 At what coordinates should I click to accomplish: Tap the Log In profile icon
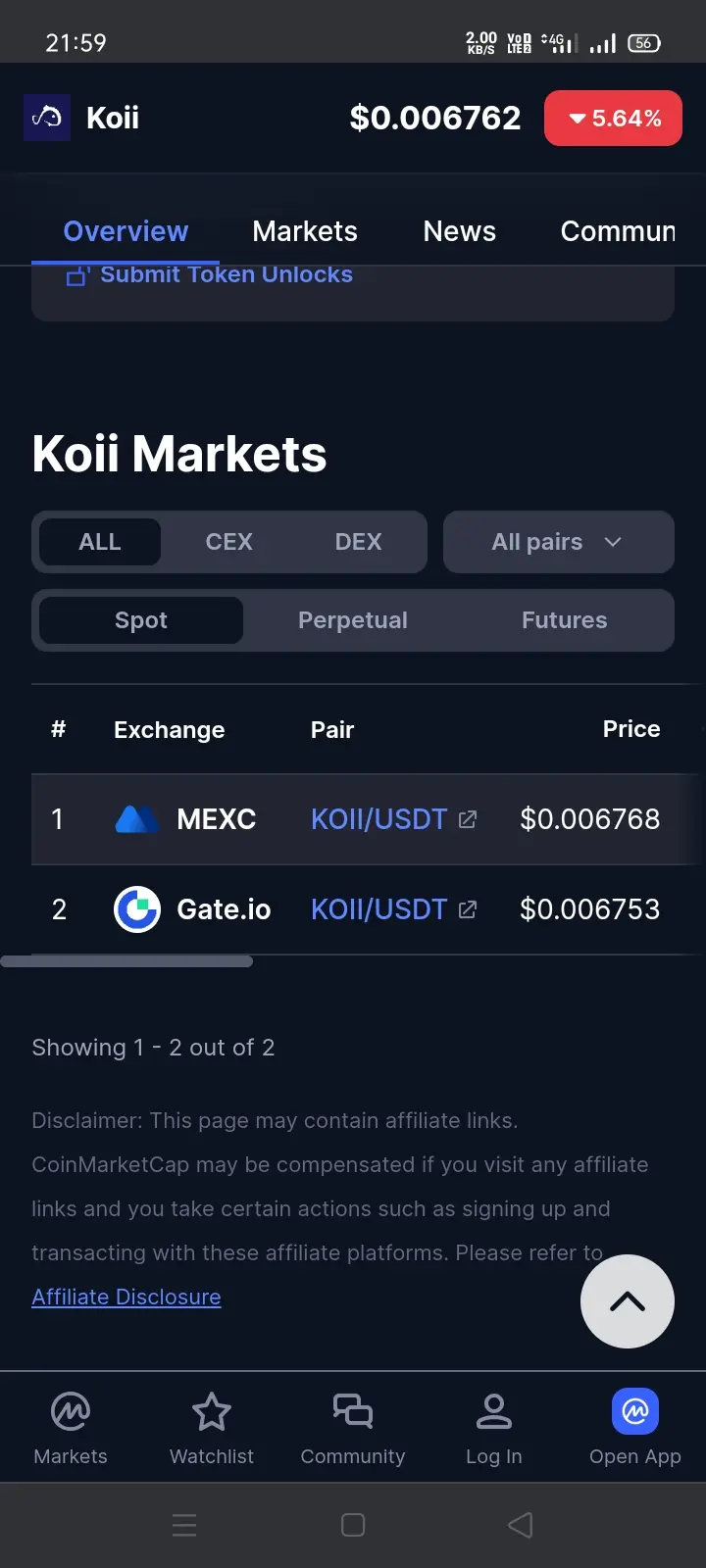pyautogui.click(x=494, y=1412)
